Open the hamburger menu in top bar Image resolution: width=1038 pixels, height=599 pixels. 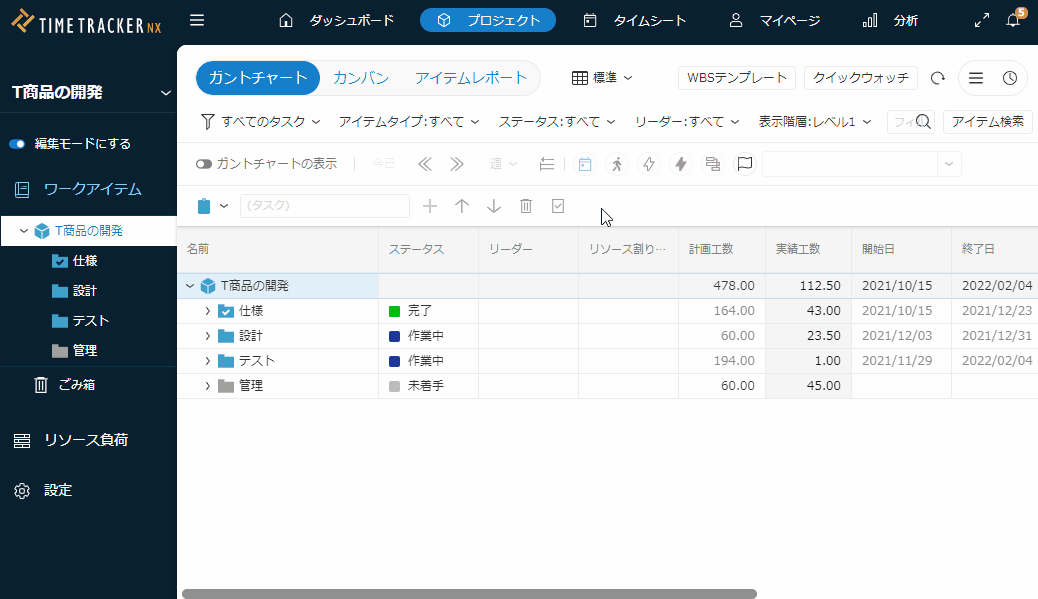coord(197,20)
